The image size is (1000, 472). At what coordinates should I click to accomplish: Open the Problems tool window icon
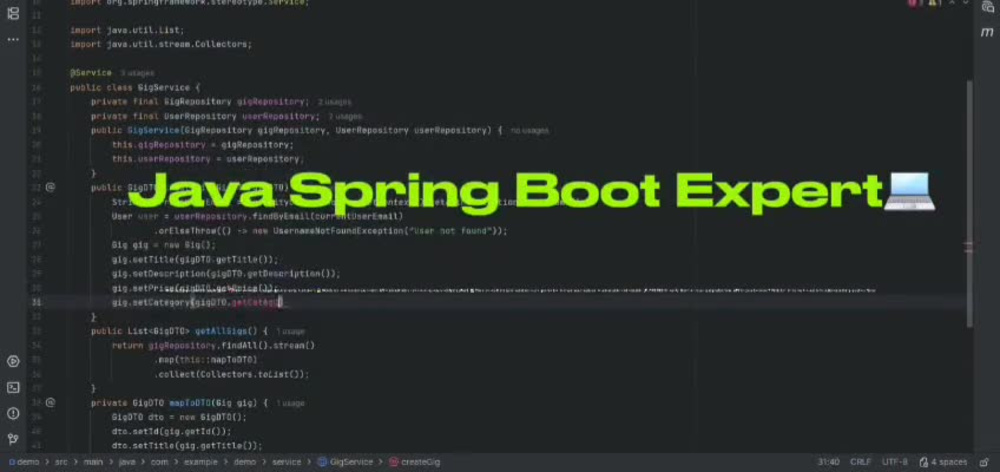(13, 413)
